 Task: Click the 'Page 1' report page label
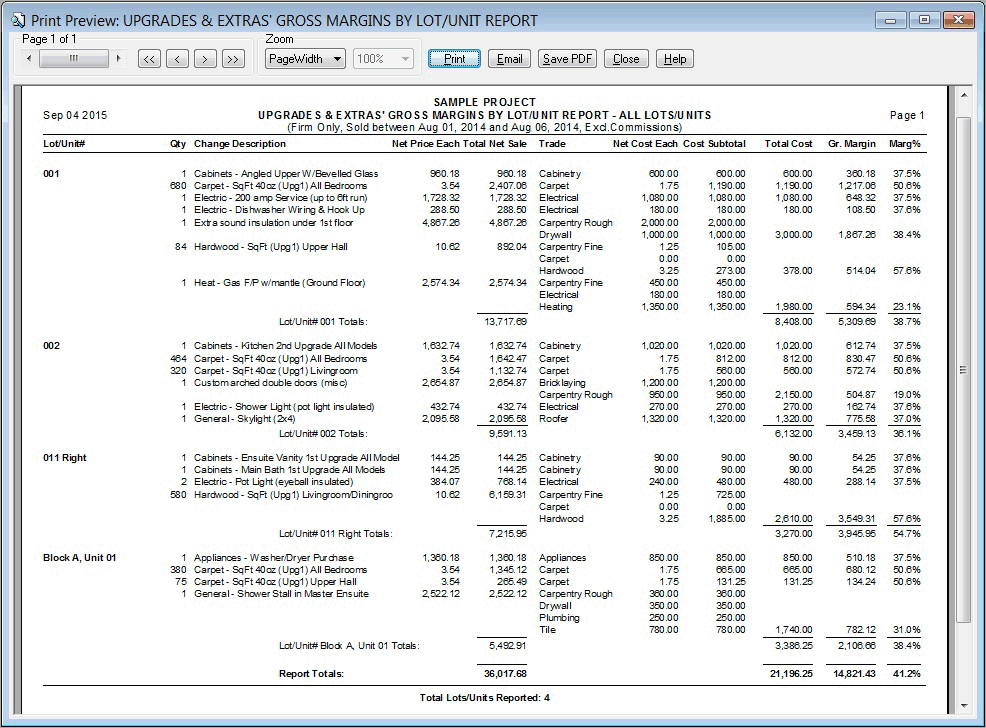click(907, 115)
